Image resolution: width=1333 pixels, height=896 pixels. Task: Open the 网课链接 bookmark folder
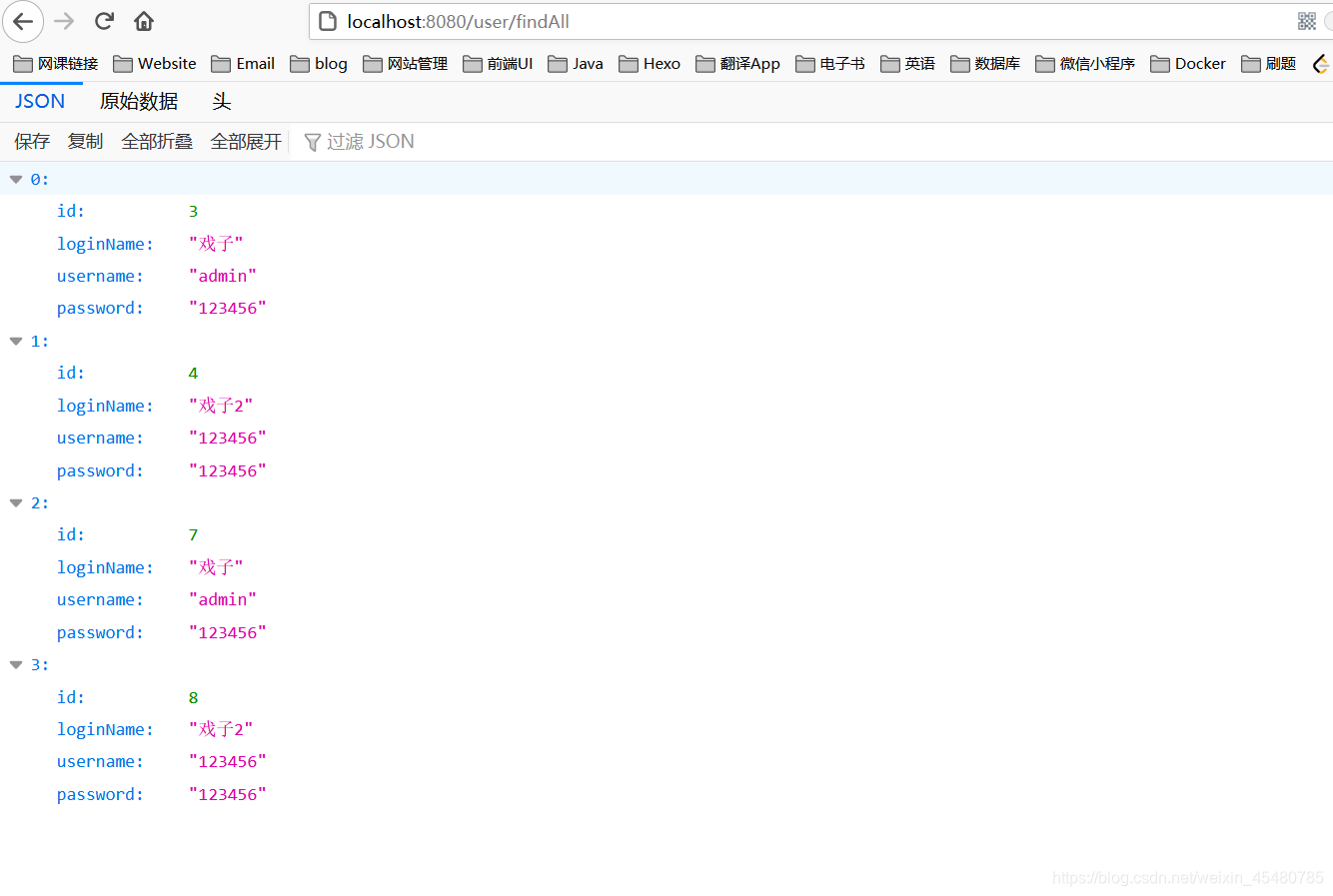click(x=56, y=63)
